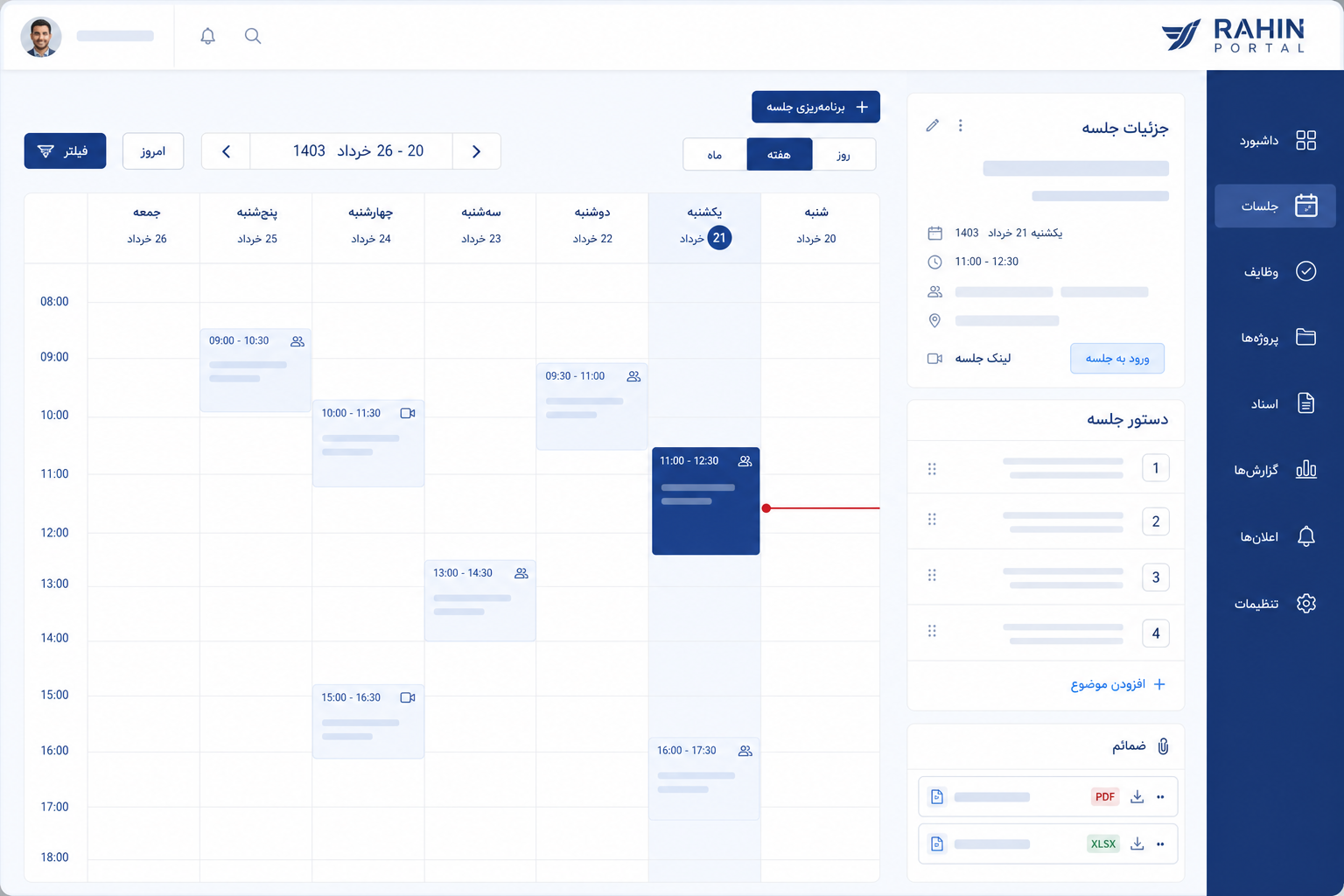Open وظایف in the sidebar menu
1344x896 pixels.
point(1275,271)
